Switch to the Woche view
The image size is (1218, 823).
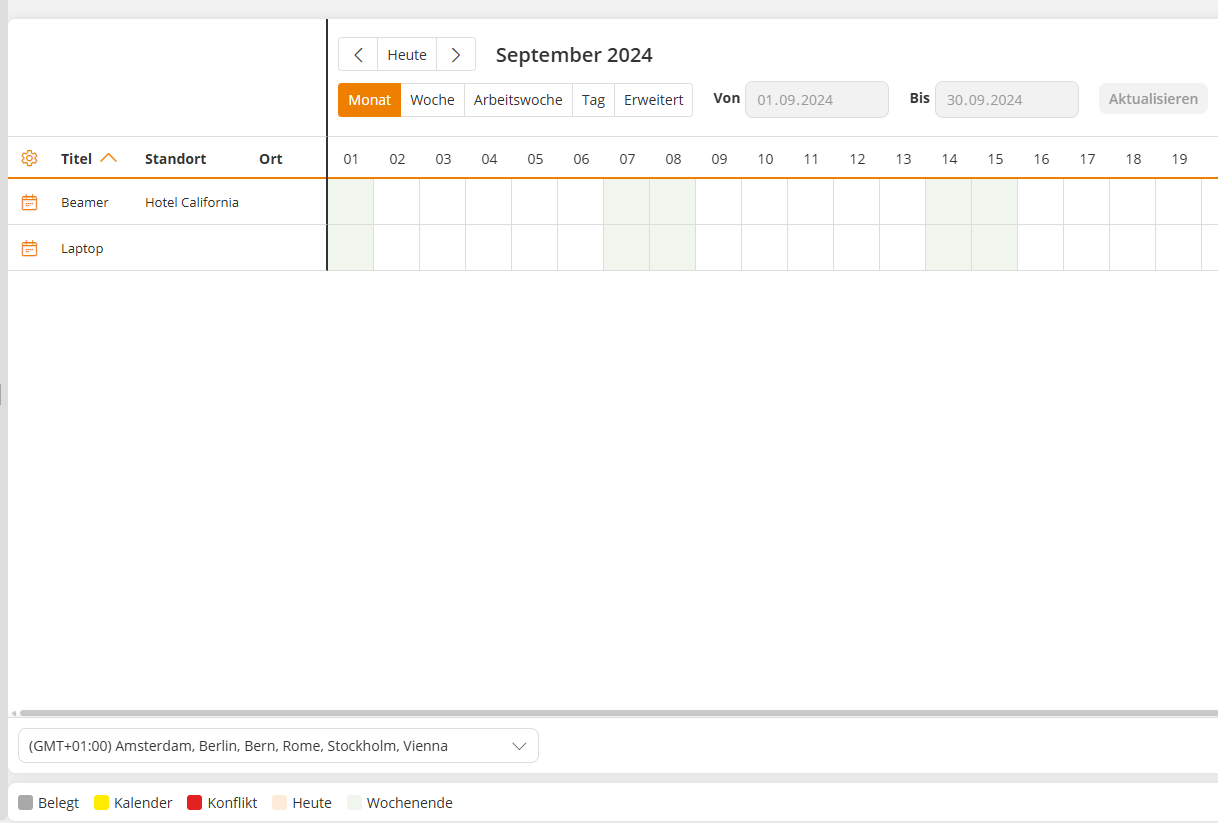point(432,100)
